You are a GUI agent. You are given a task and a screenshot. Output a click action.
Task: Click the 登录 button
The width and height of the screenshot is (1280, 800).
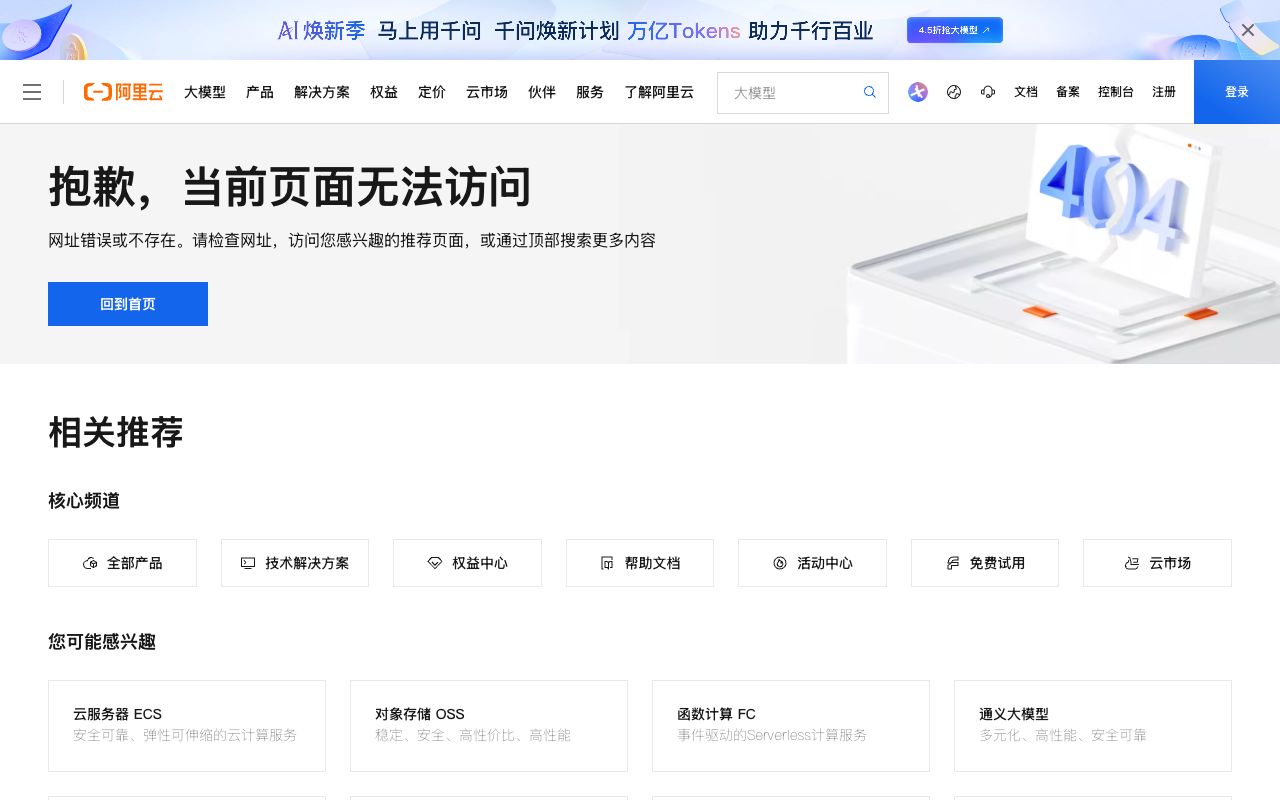pyautogui.click(x=1236, y=91)
